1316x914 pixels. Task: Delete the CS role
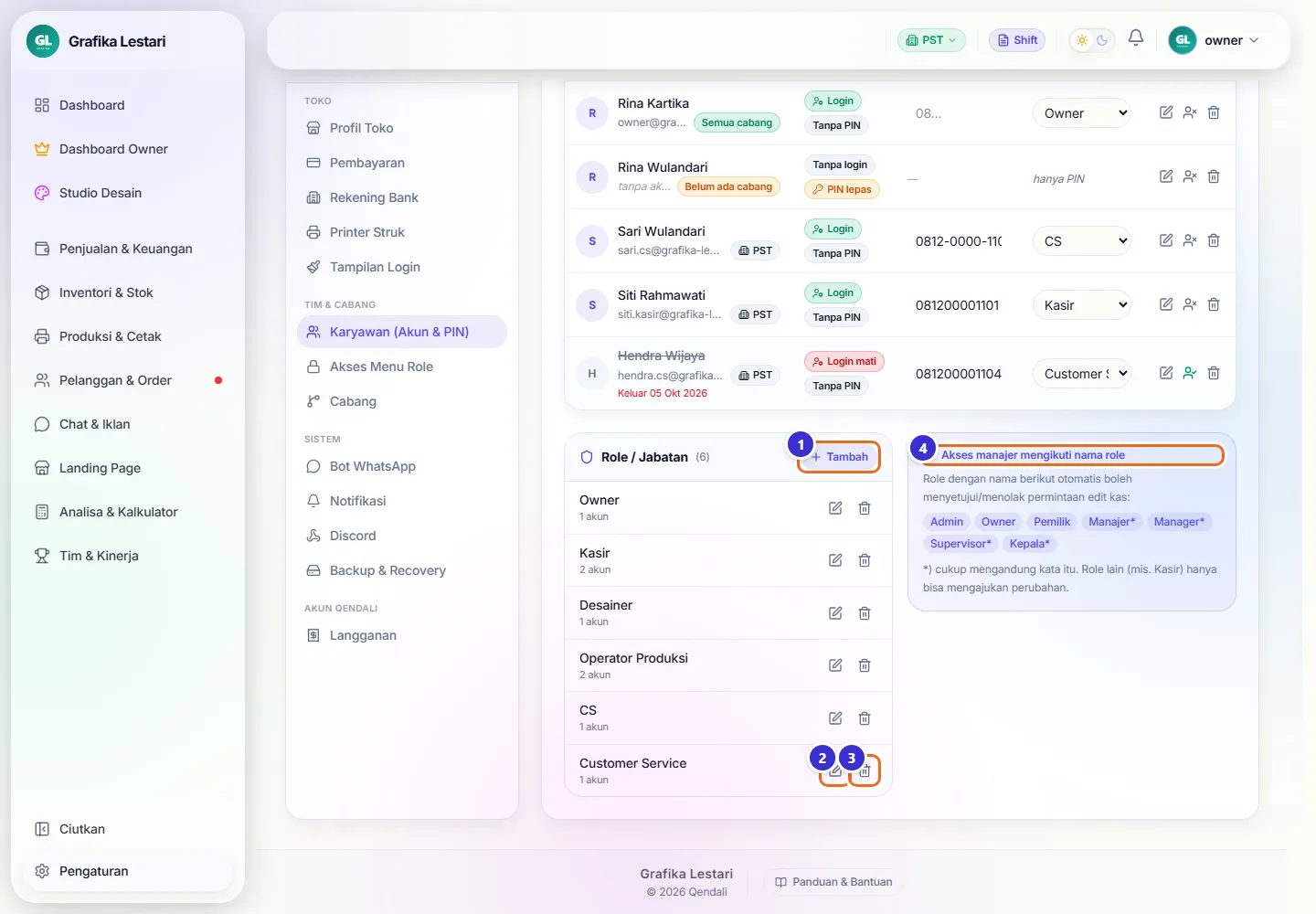(x=865, y=718)
